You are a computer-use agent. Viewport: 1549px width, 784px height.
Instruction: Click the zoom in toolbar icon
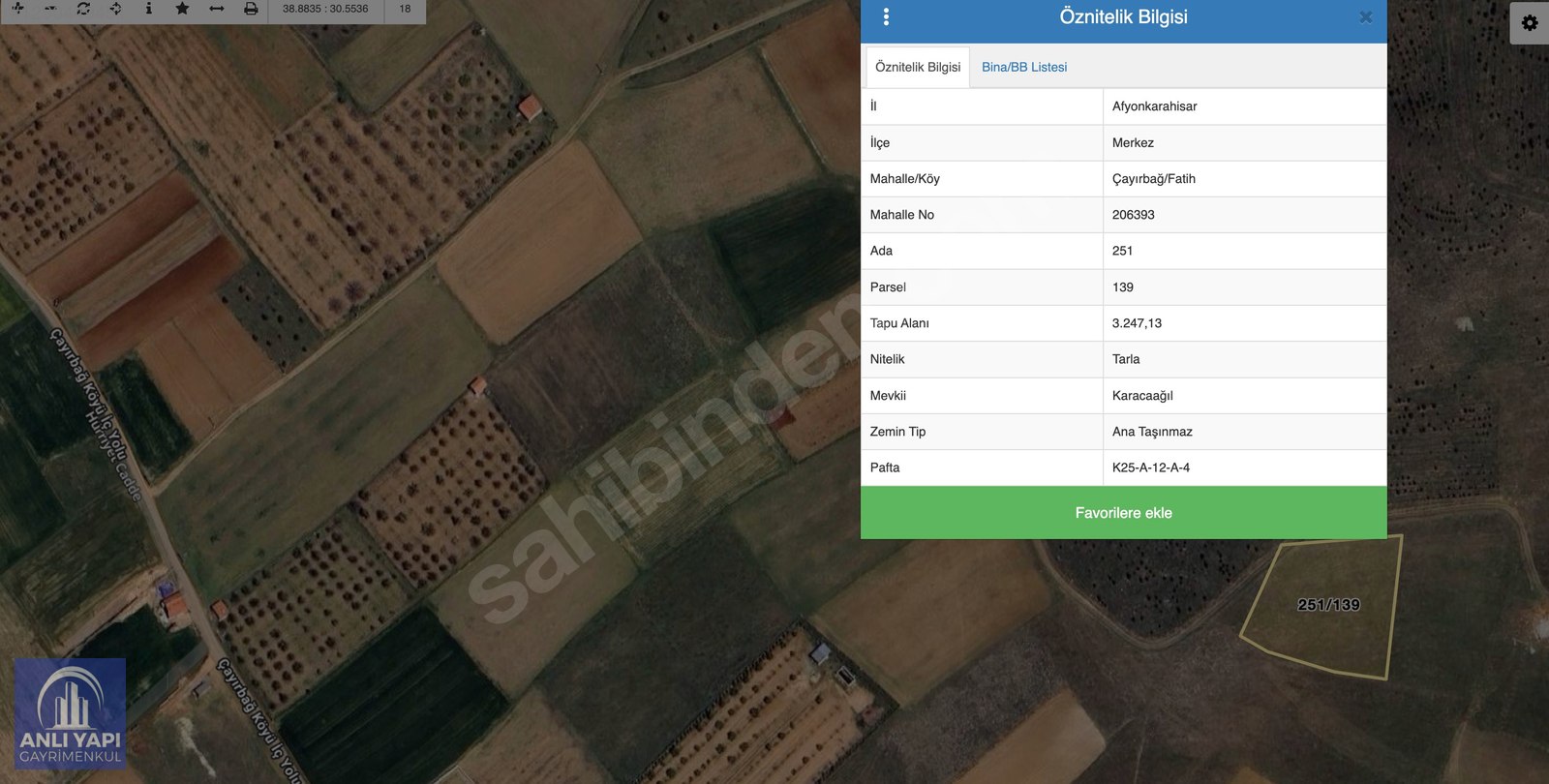pyautogui.click(x=17, y=9)
